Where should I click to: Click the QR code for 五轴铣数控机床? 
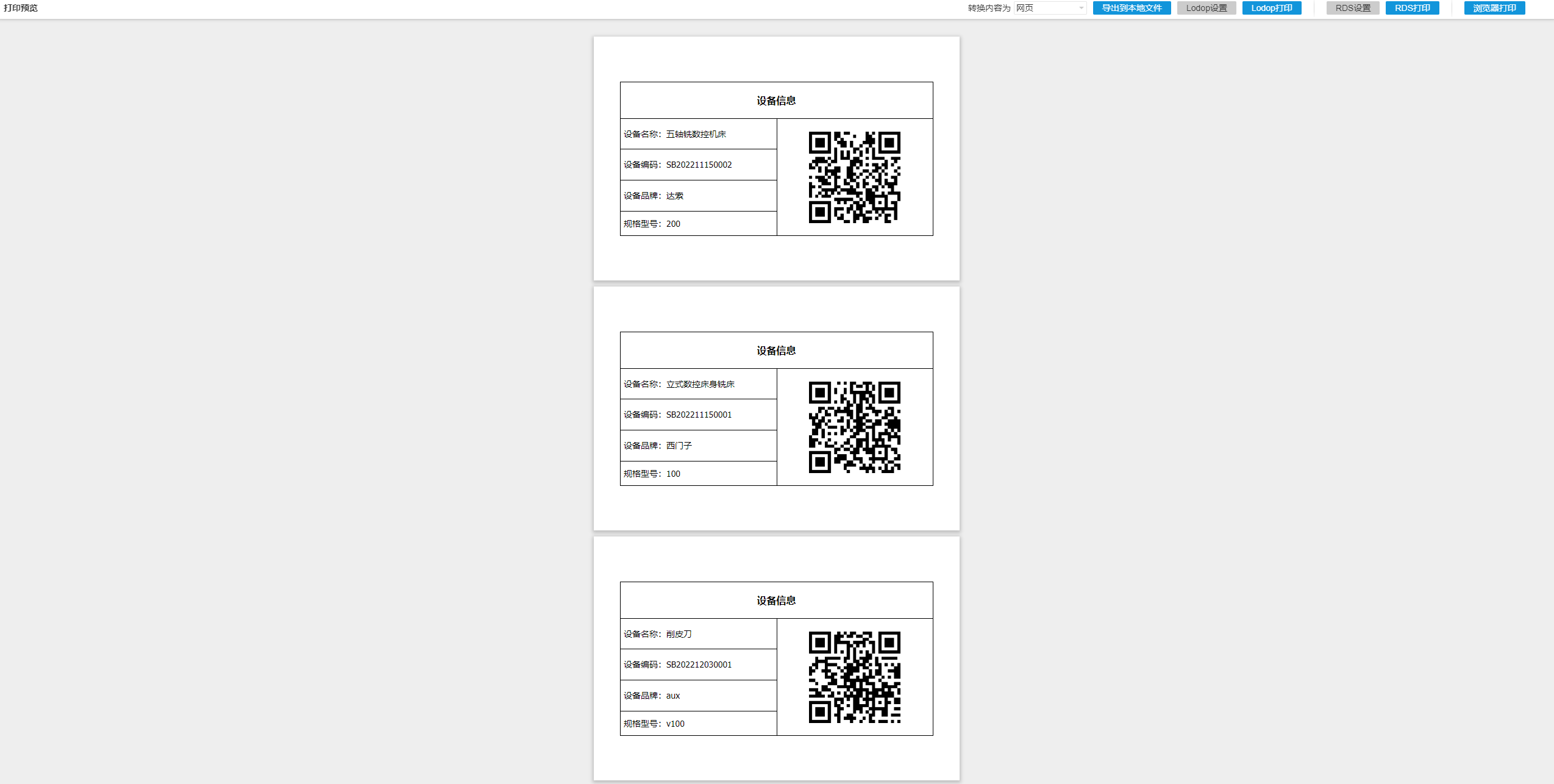click(x=854, y=177)
